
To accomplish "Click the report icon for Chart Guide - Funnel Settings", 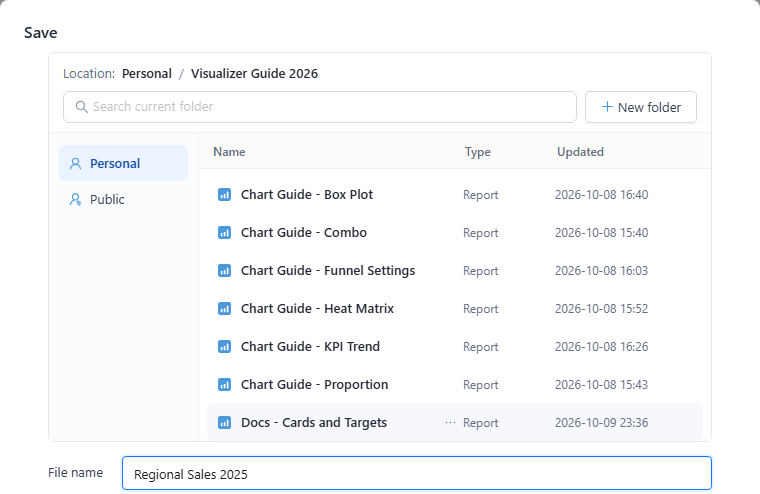I will point(224,271).
